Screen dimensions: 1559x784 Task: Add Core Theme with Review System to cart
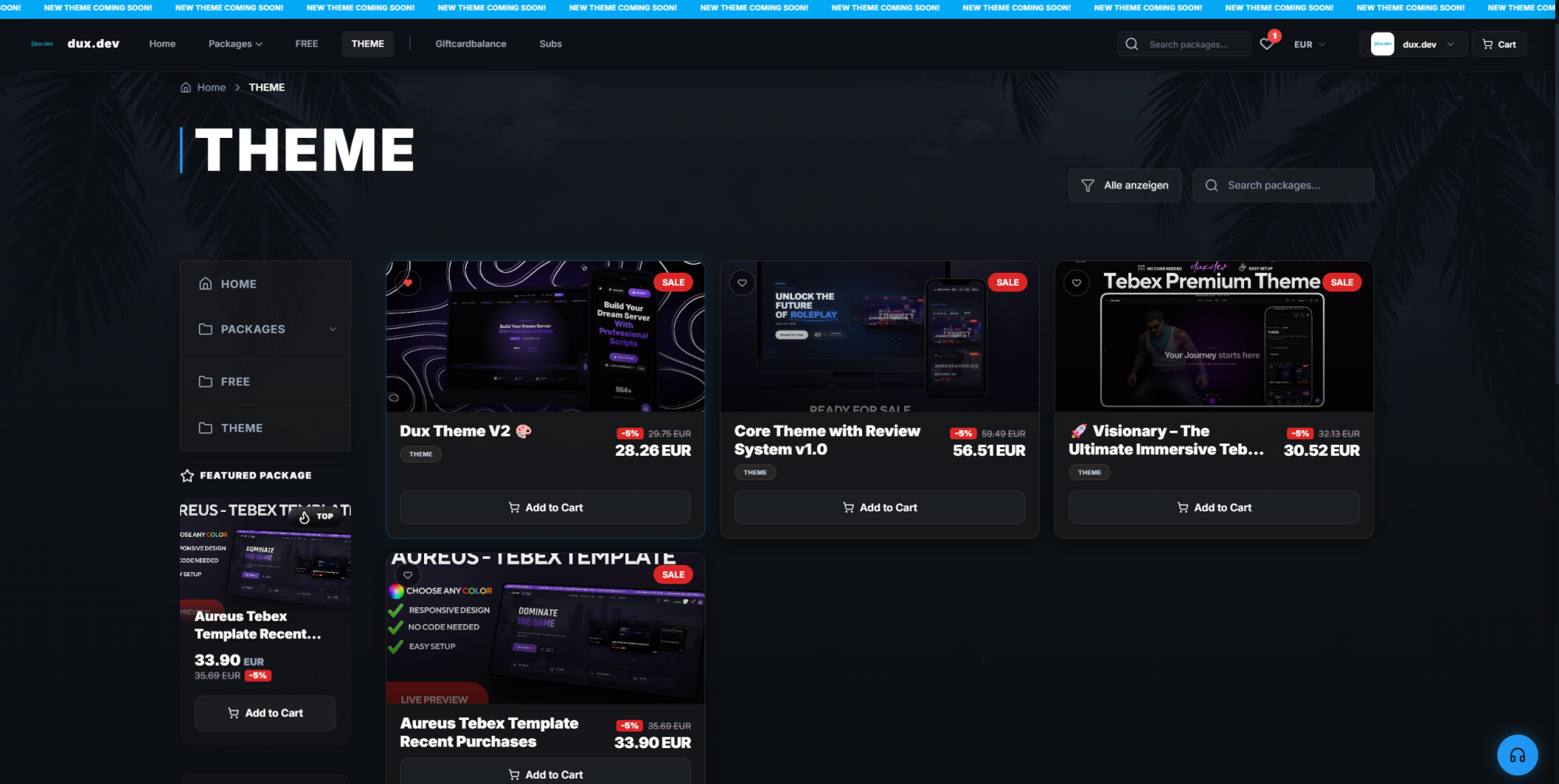880,507
